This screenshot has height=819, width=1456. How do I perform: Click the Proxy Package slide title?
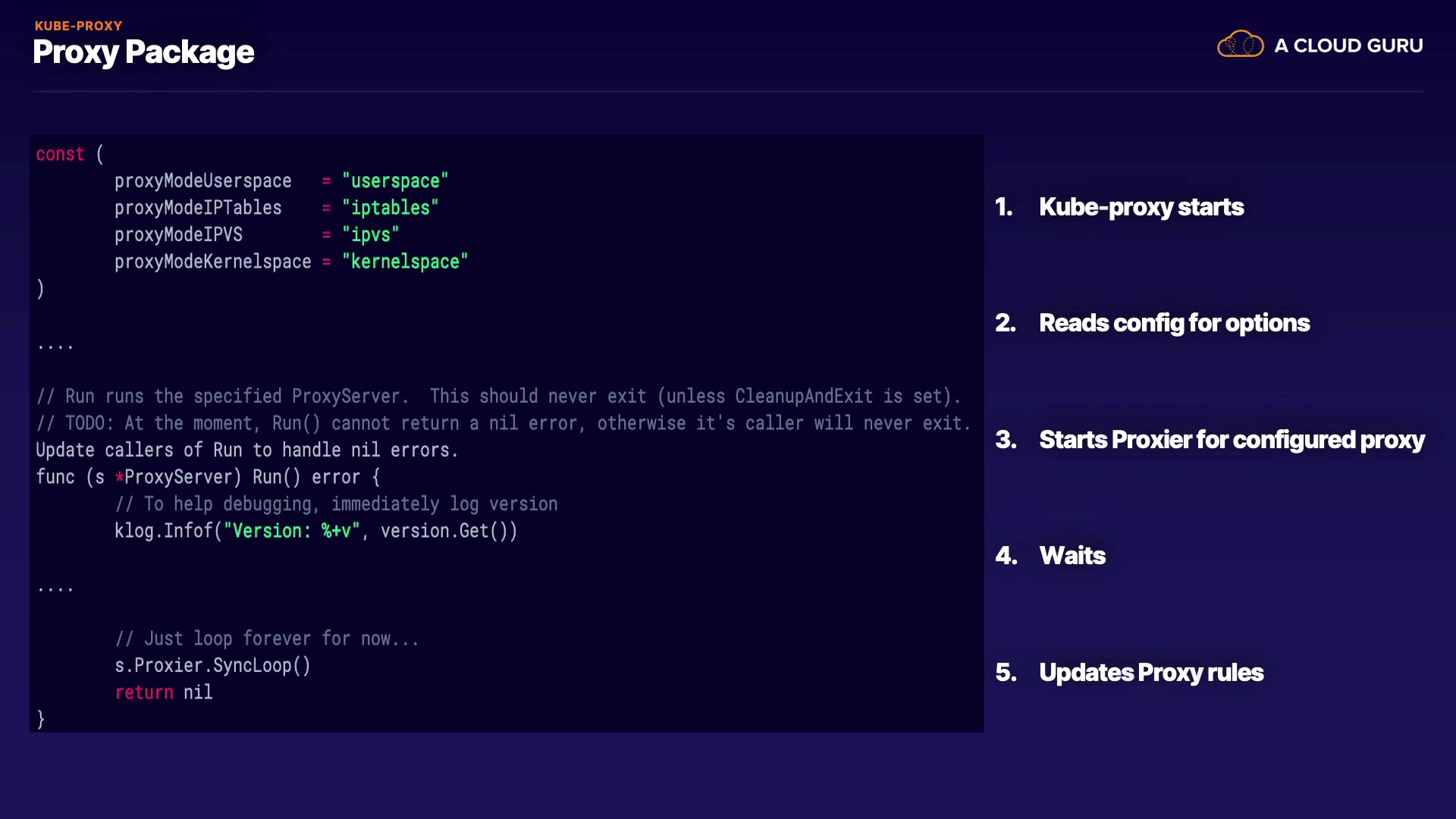143,52
